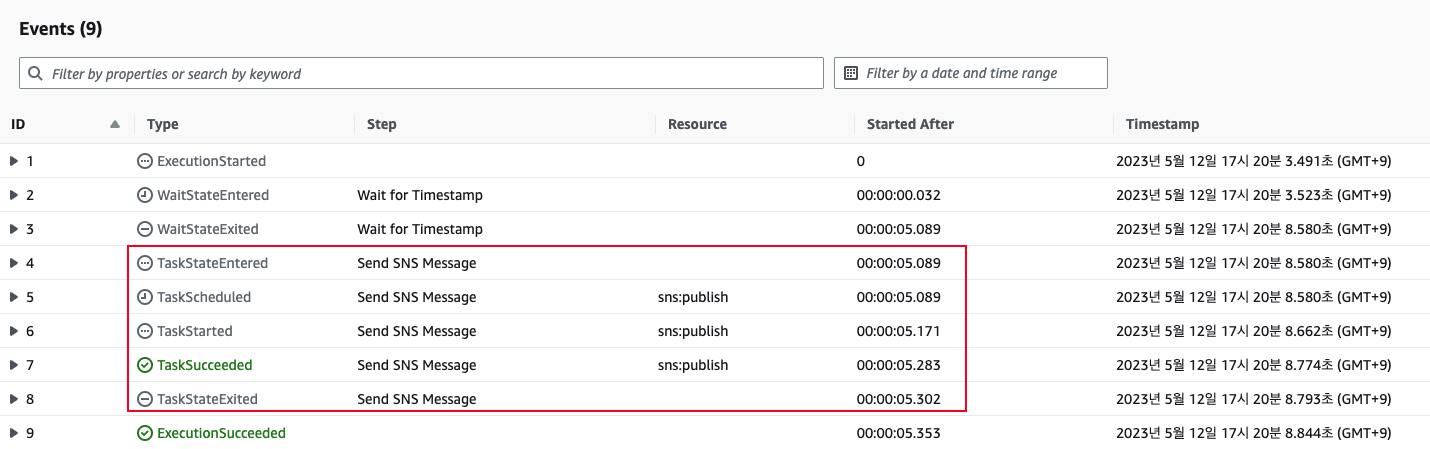
Task: Sort events by Timestamp column header
Action: (x=1162, y=124)
